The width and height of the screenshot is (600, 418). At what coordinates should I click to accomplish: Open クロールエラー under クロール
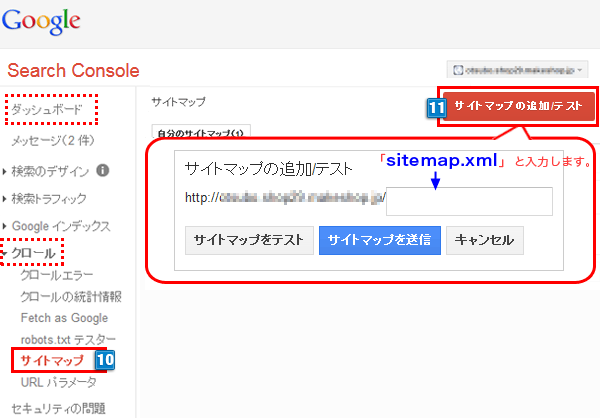[57, 275]
